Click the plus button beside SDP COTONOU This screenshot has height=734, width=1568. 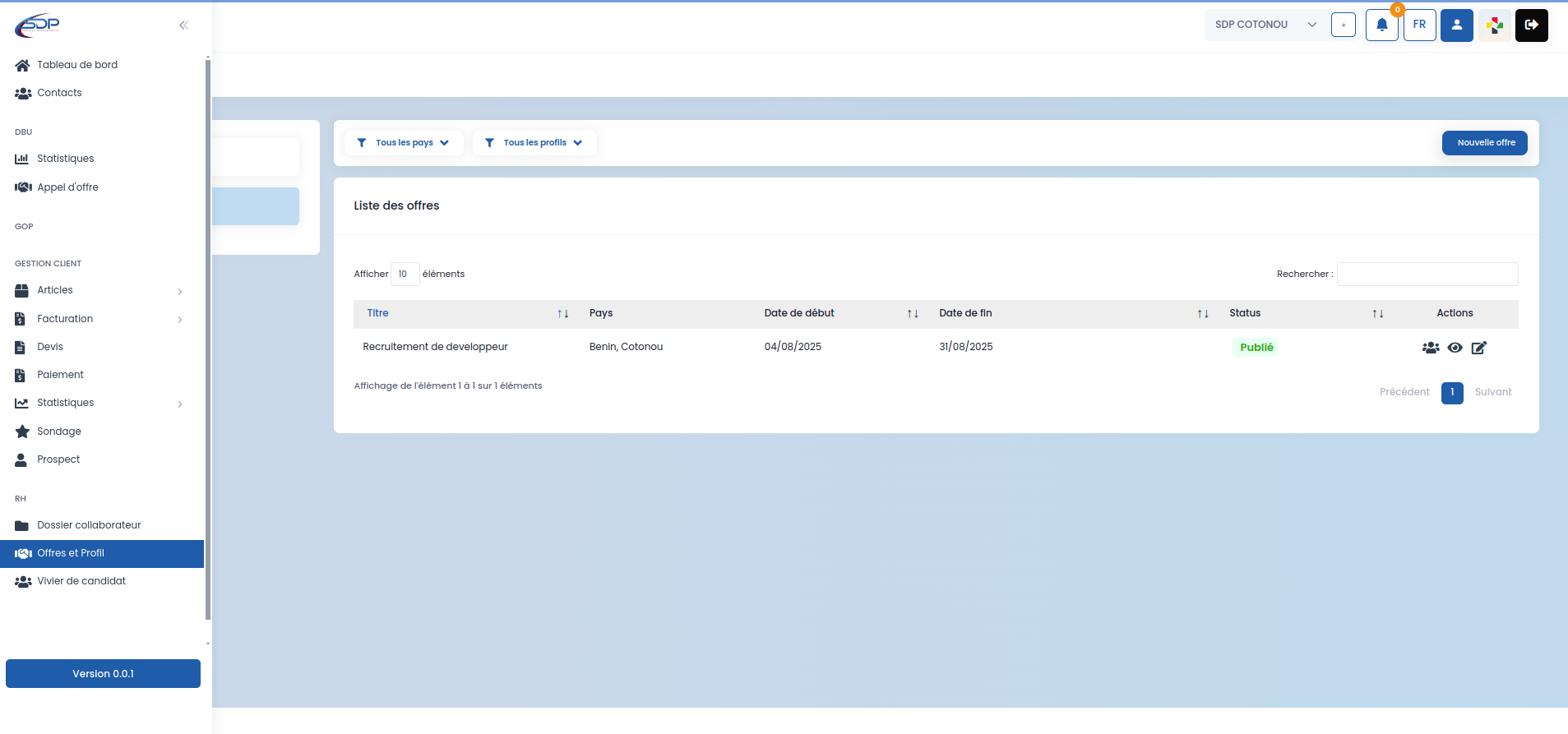click(x=1343, y=25)
